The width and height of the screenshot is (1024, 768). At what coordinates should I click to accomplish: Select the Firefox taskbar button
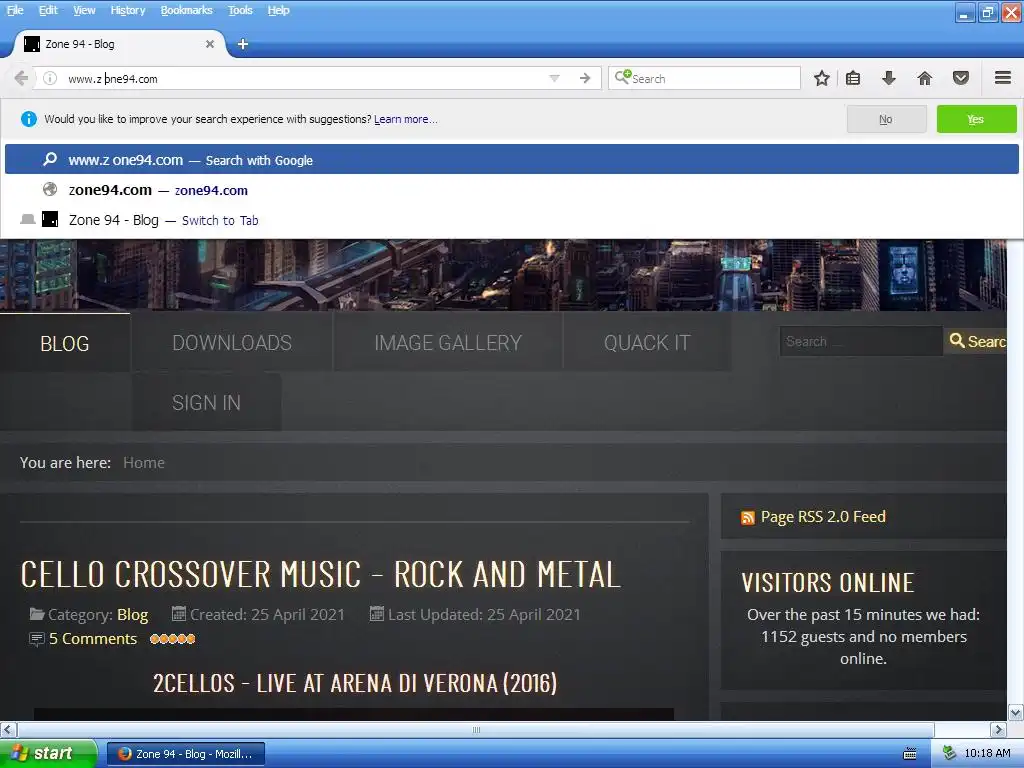(186, 754)
